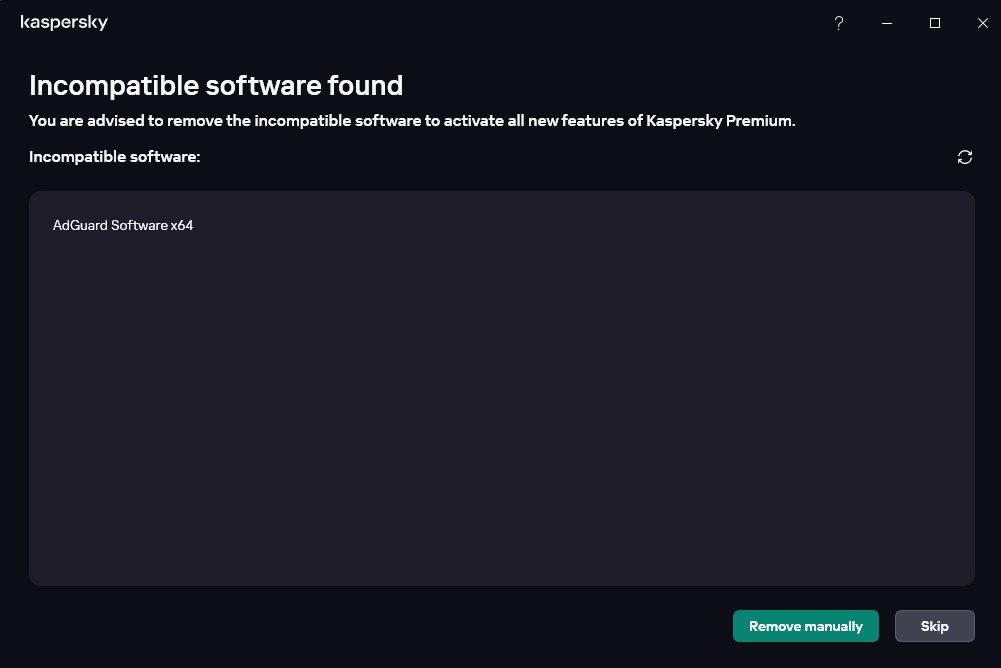
Task: Tap the green Remove manually button
Action: pyautogui.click(x=806, y=626)
